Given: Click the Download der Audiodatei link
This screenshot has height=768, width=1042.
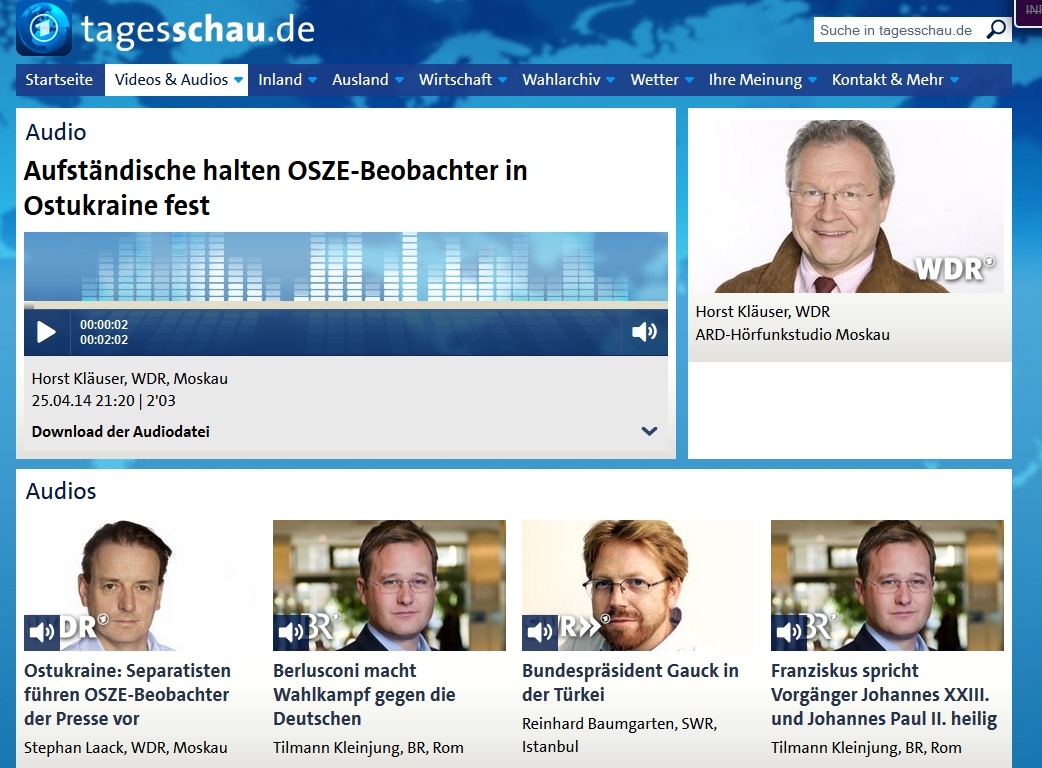Looking at the screenshot, I should click(x=120, y=432).
